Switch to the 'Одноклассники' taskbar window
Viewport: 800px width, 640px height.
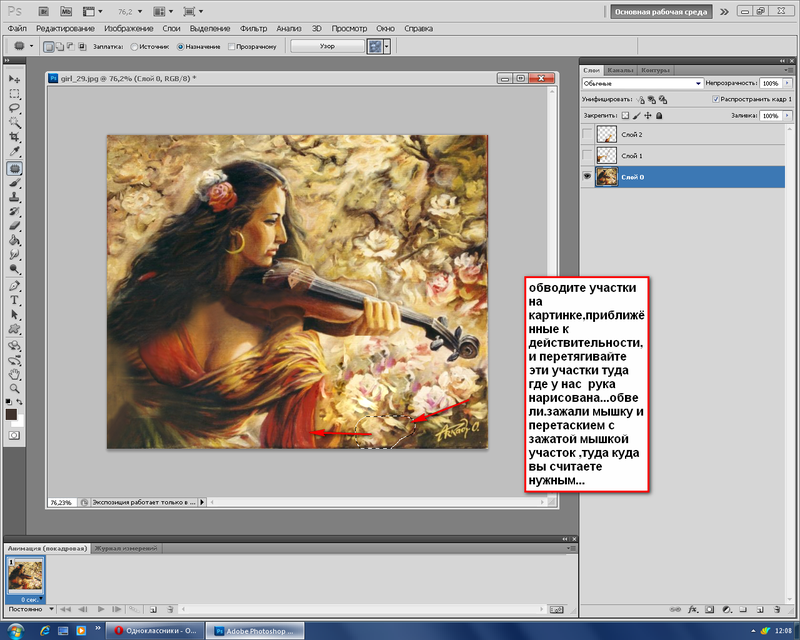[155, 631]
